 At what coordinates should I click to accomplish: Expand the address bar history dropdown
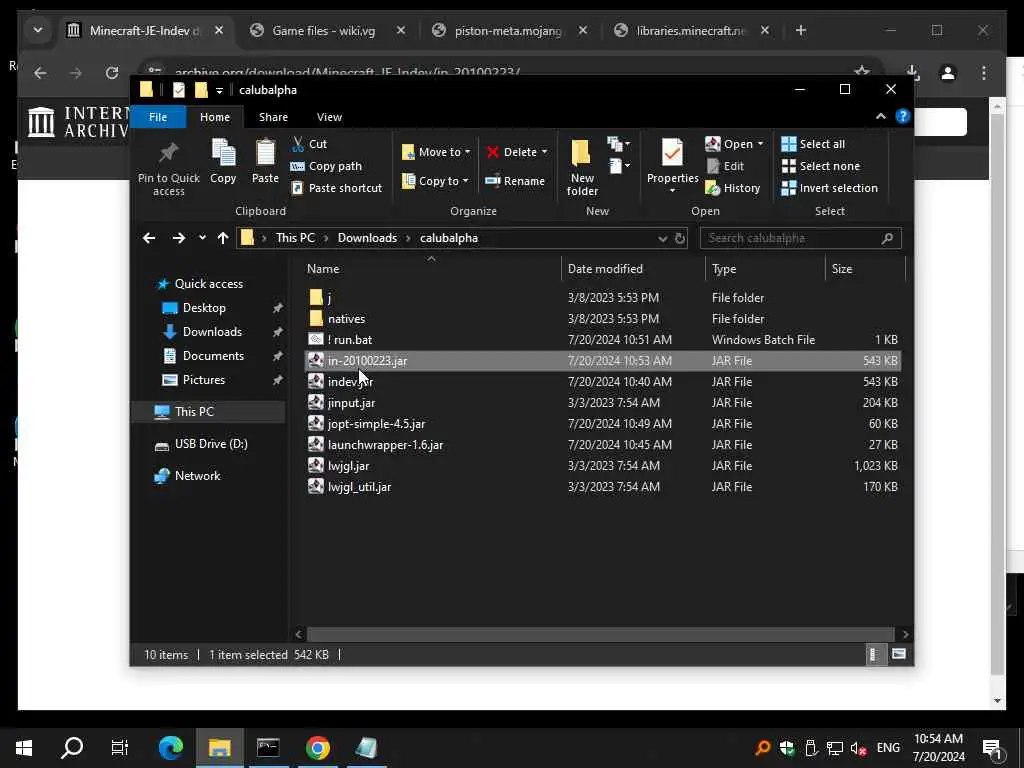coord(663,238)
